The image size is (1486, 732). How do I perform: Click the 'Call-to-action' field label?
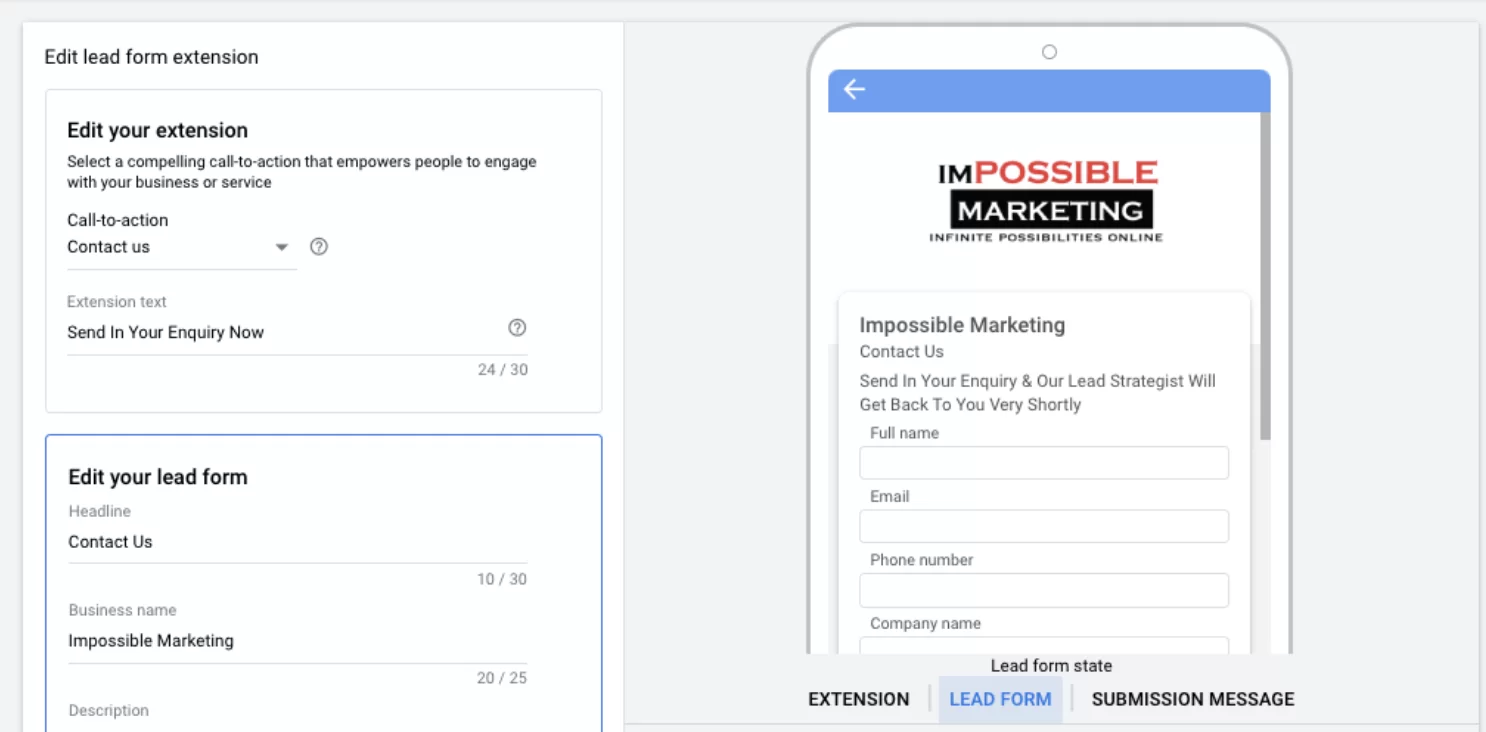(x=117, y=220)
